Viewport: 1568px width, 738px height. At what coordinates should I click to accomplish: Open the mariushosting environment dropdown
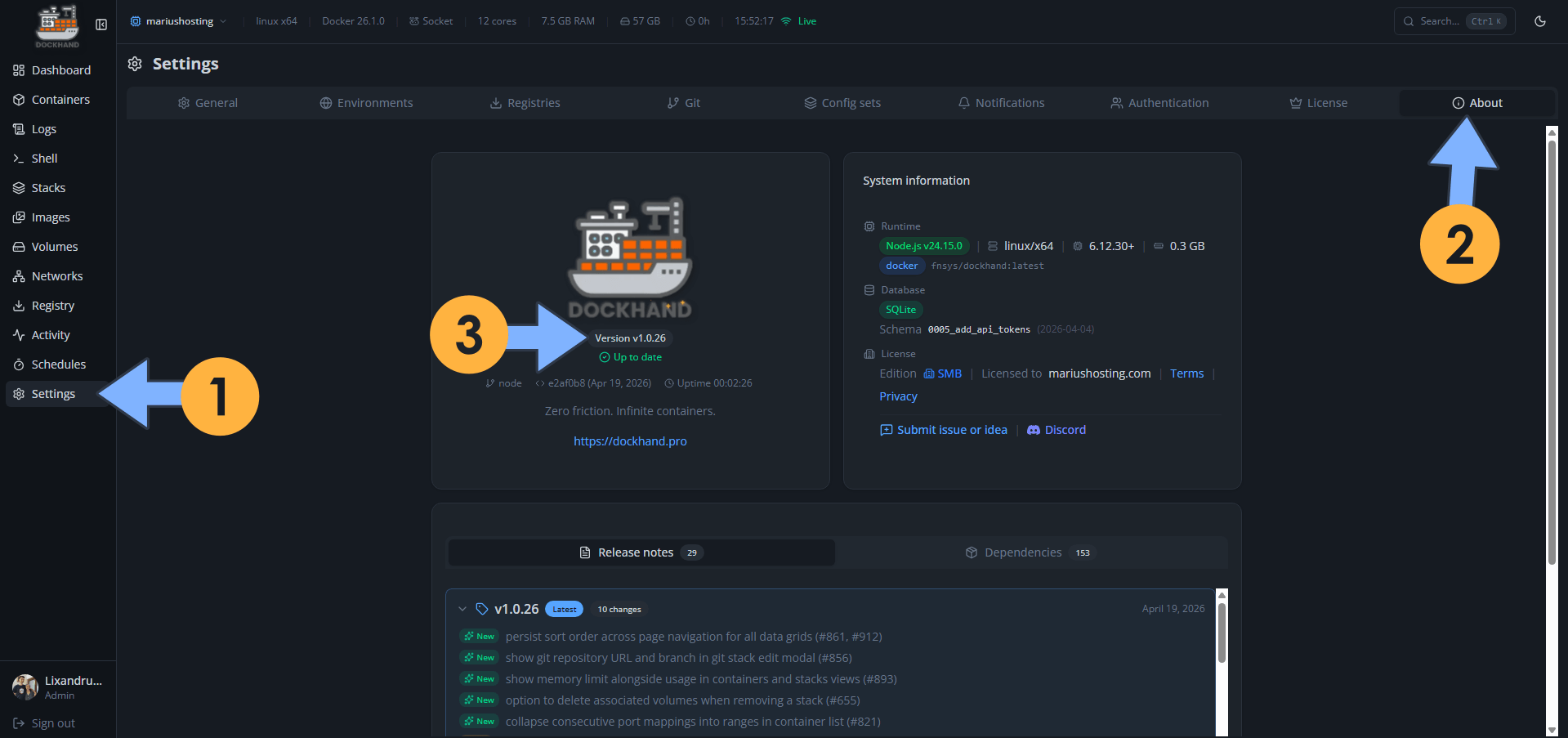178,21
